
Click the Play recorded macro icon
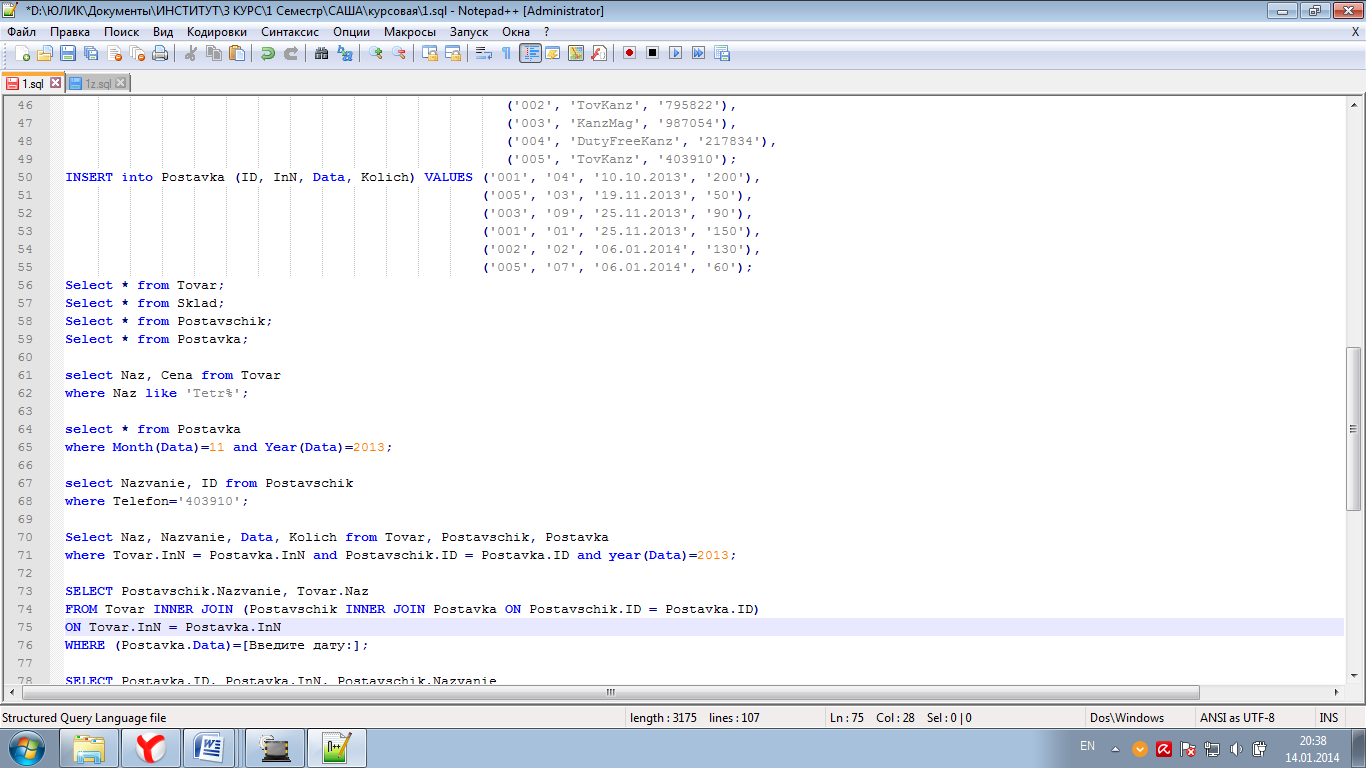(x=675, y=53)
